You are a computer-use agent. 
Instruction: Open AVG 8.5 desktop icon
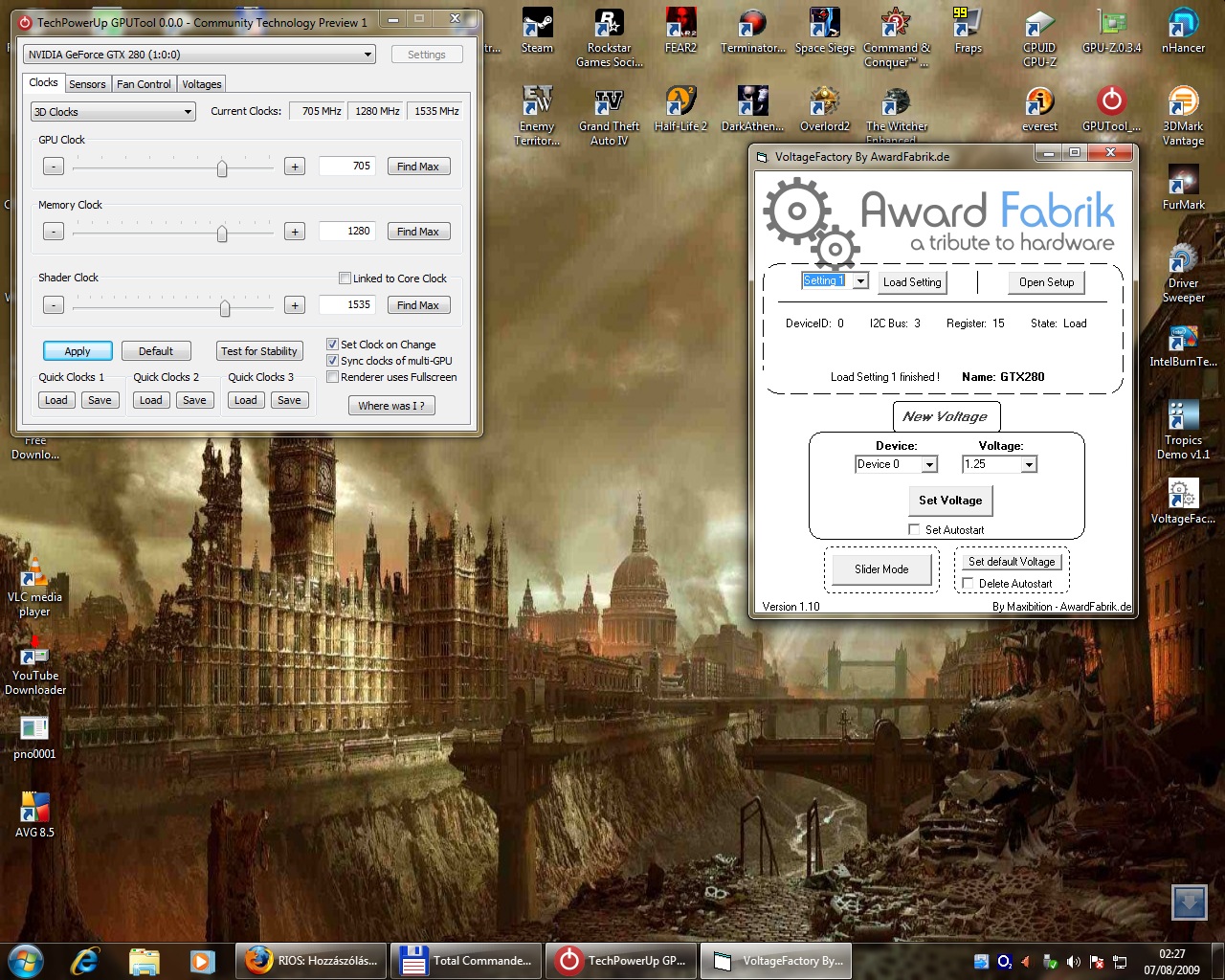click(34, 814)
